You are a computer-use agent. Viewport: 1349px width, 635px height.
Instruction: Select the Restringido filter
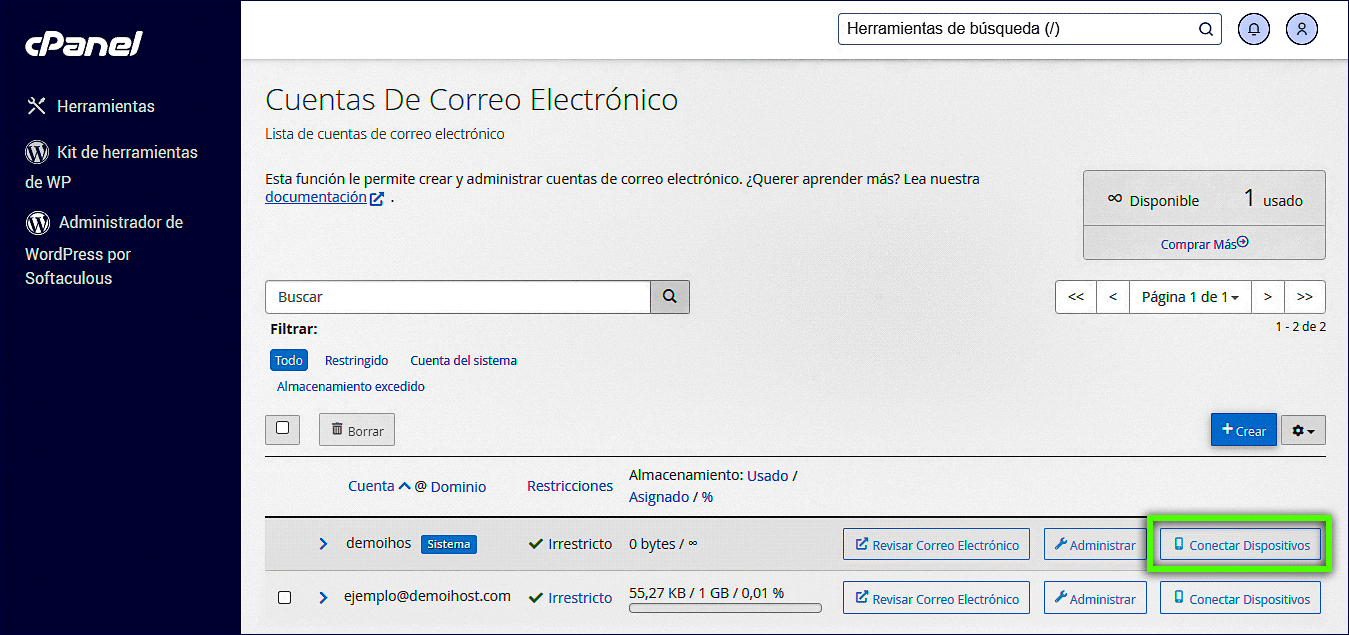pos(356,360)
